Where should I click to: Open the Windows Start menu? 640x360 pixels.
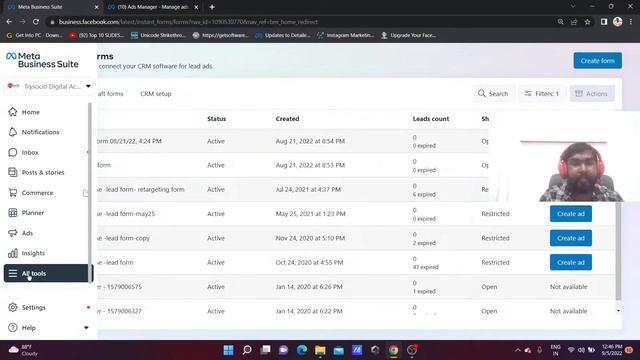(229, 350)
